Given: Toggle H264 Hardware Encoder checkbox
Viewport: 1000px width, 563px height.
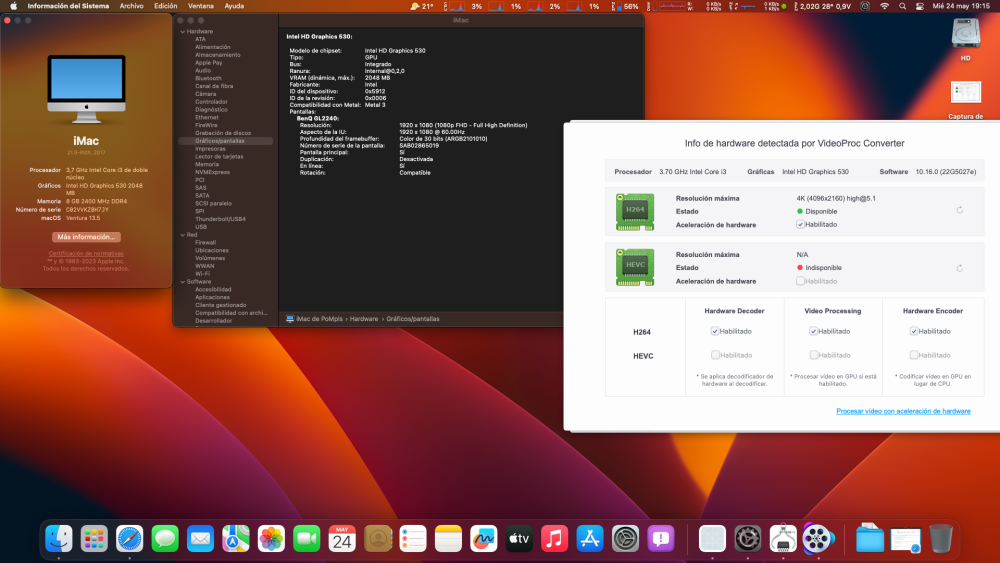Looking at the screenshot, I should pyautogui.click(x=914, y=331).
